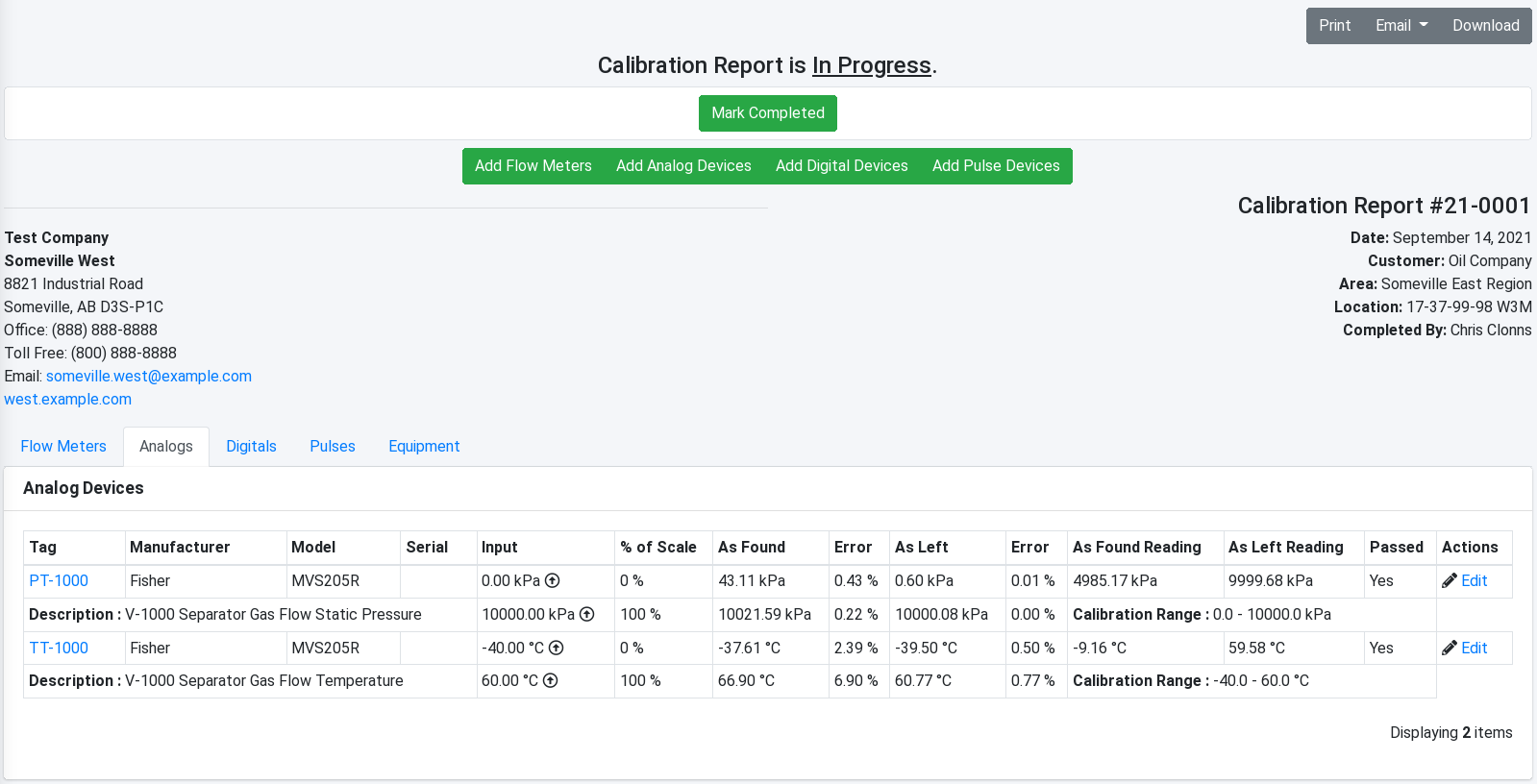
Task: Click Calibration Range -40.0 - 60.0 °C
Action: 1191,680
